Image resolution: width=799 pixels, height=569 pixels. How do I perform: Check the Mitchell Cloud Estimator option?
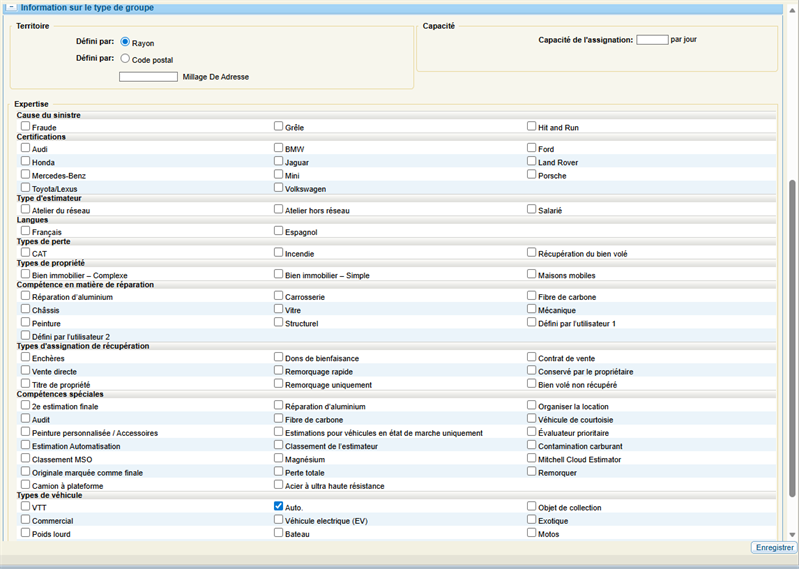coord(532,459)
